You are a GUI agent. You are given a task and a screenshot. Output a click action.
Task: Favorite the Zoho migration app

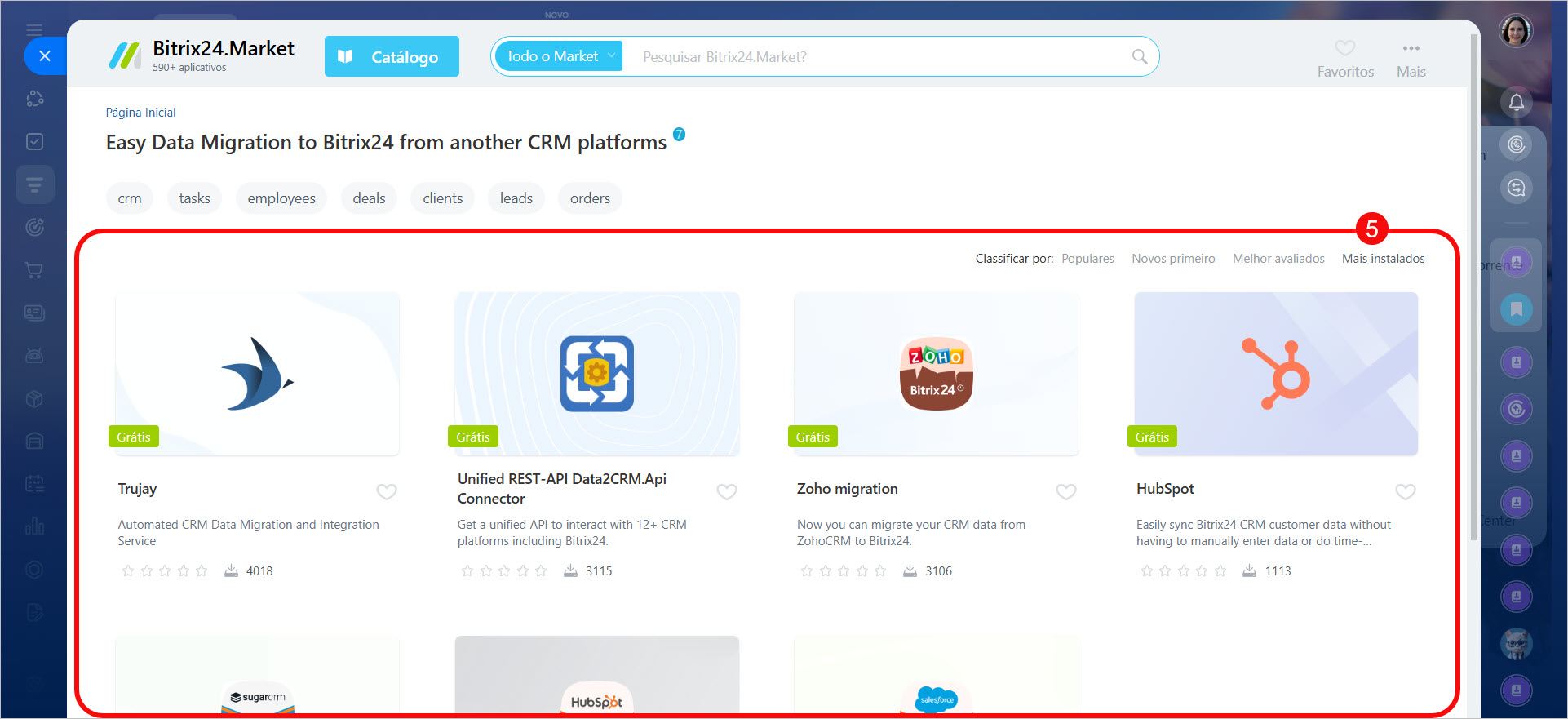coord(1066,491)
